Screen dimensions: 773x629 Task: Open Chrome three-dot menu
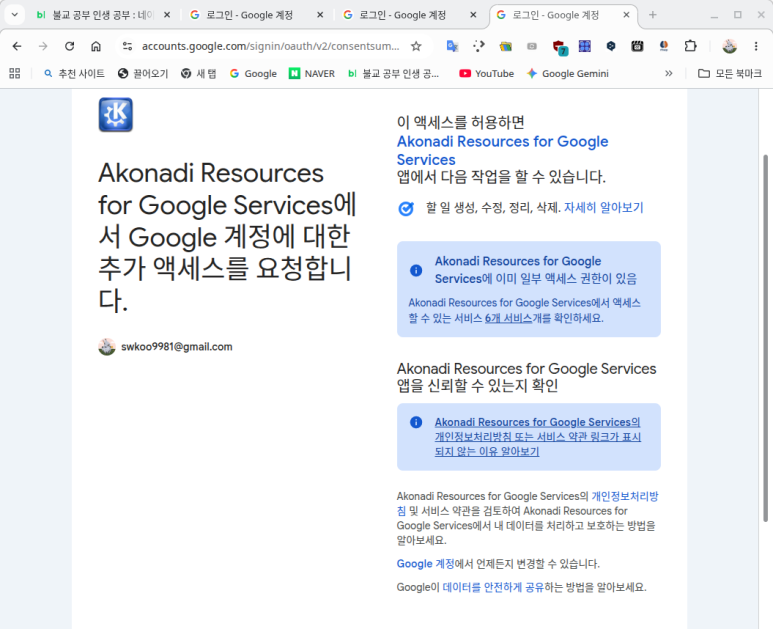[x=756, y=46]
